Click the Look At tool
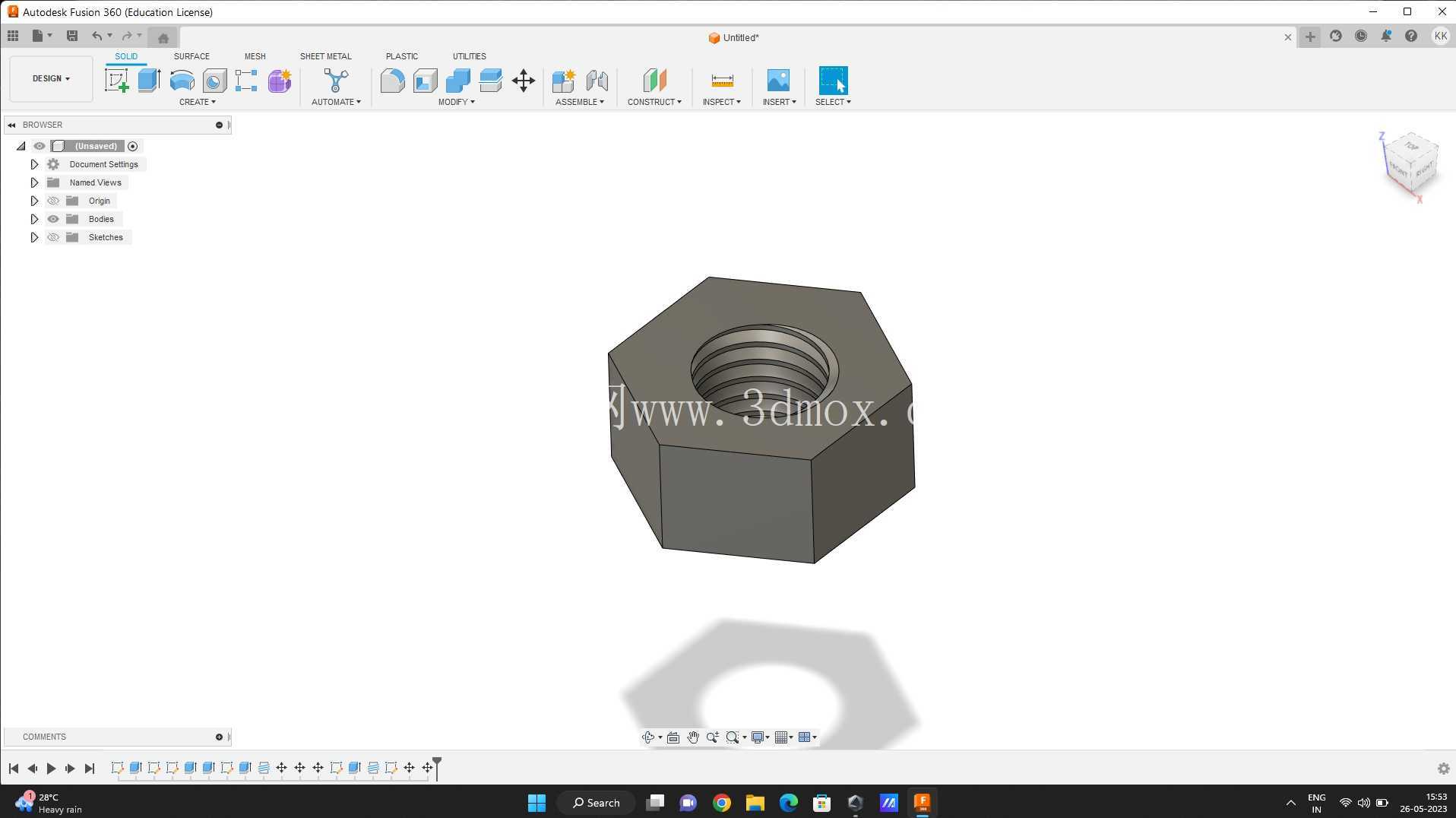 coord(673,737)
